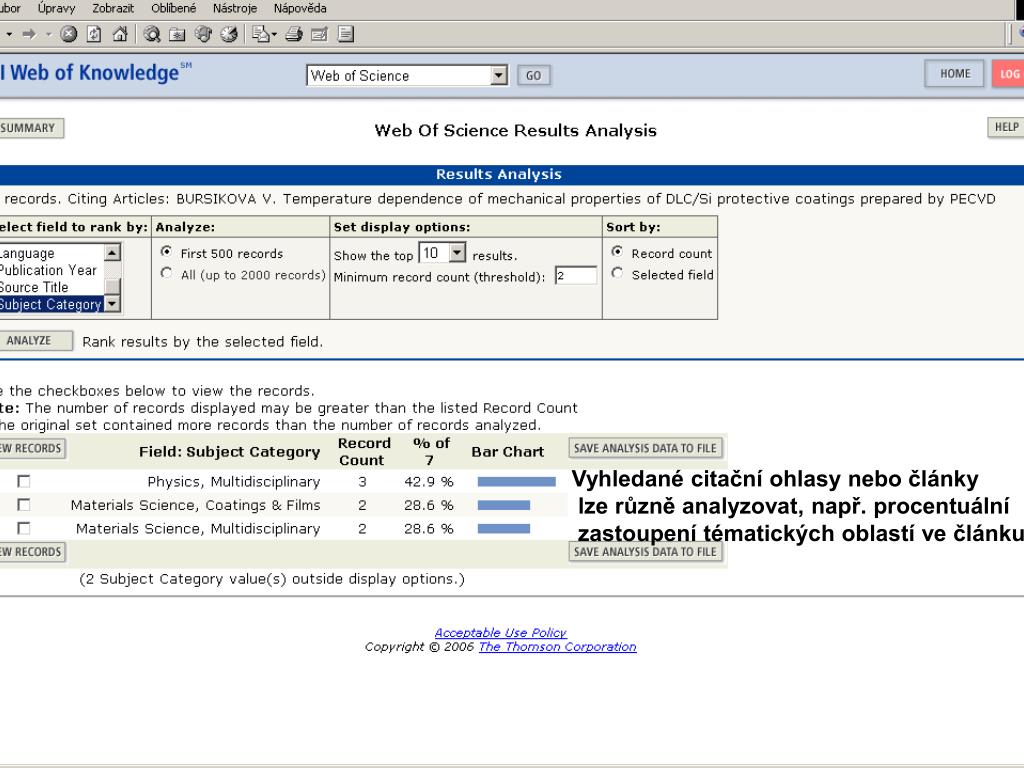Click the SUMMARY button
1024x768 pixels.
pyautogui.click(x=31, y=128)
